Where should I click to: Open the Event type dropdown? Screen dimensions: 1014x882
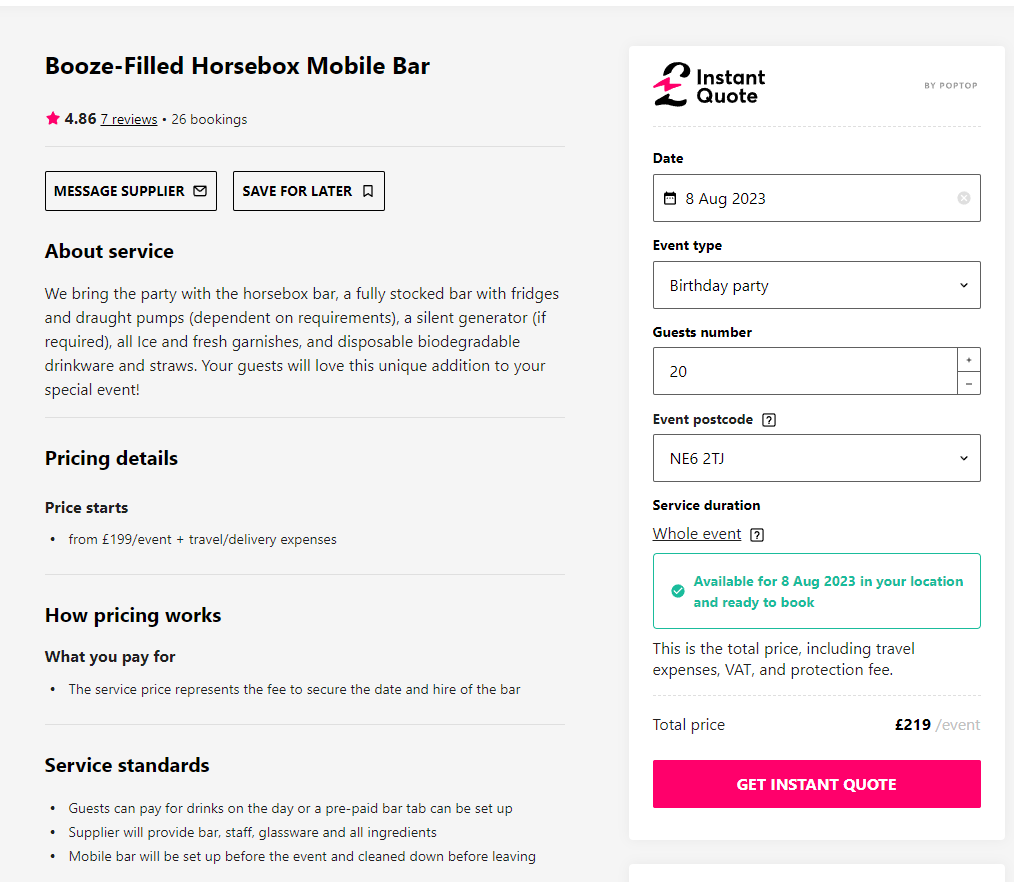(816, 285)
